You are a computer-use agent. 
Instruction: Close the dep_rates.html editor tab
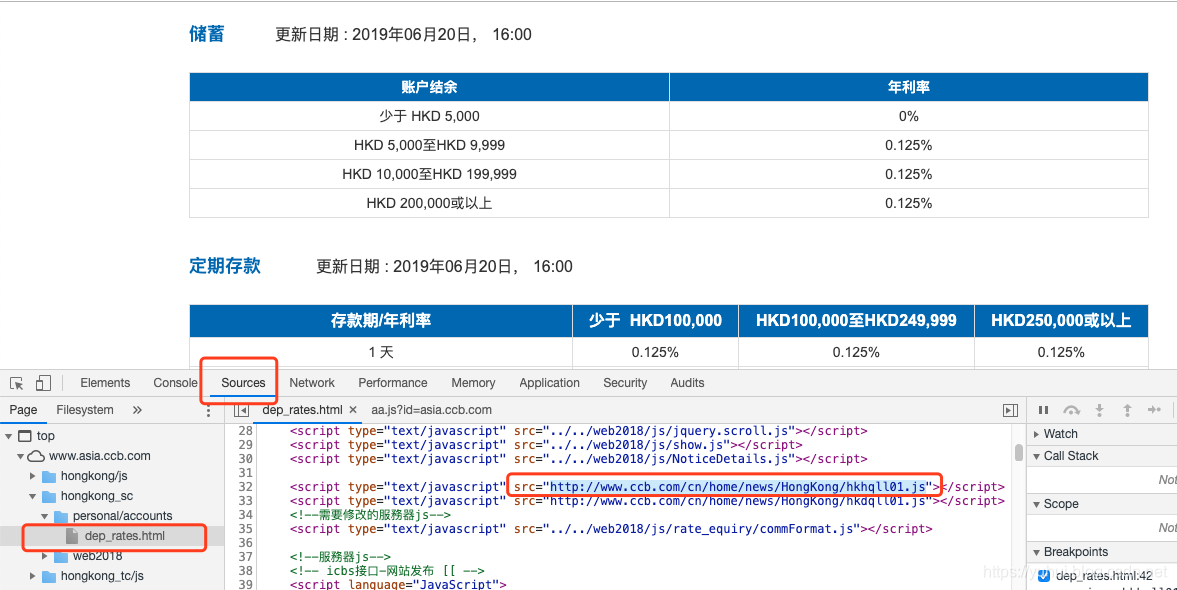[353, 410]
